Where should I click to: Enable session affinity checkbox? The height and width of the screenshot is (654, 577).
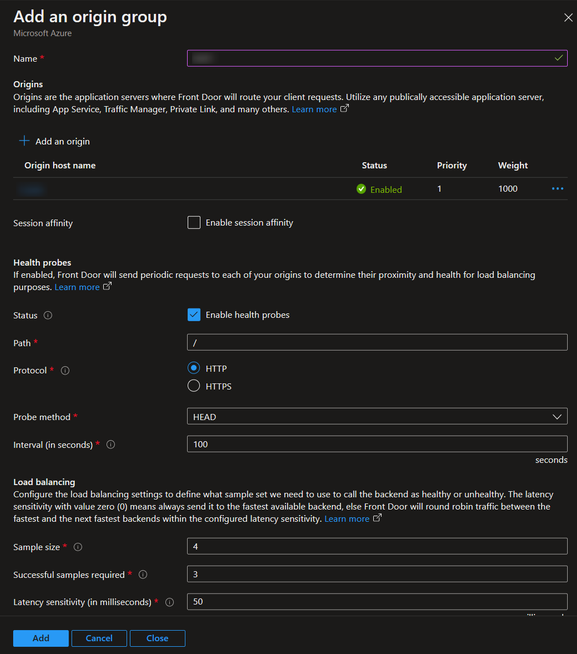pyautogui.click(x=194, y=223)
